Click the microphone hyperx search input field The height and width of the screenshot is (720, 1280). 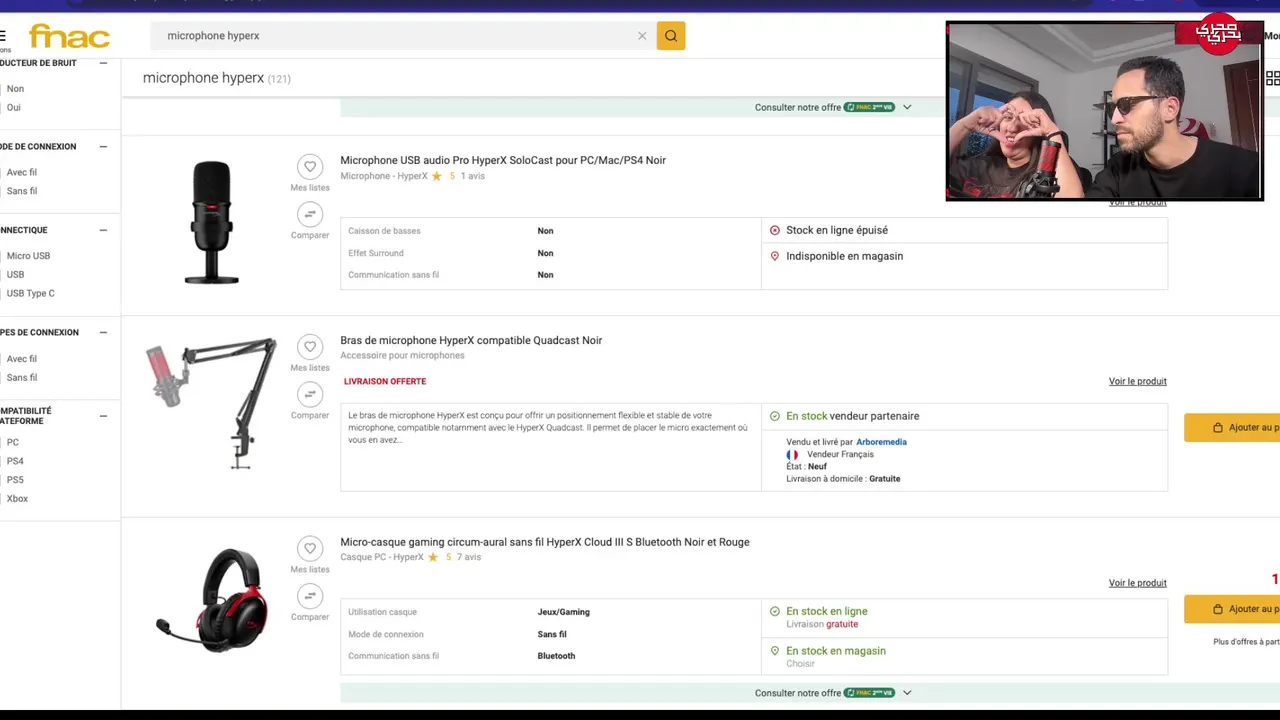pos(400,36)
